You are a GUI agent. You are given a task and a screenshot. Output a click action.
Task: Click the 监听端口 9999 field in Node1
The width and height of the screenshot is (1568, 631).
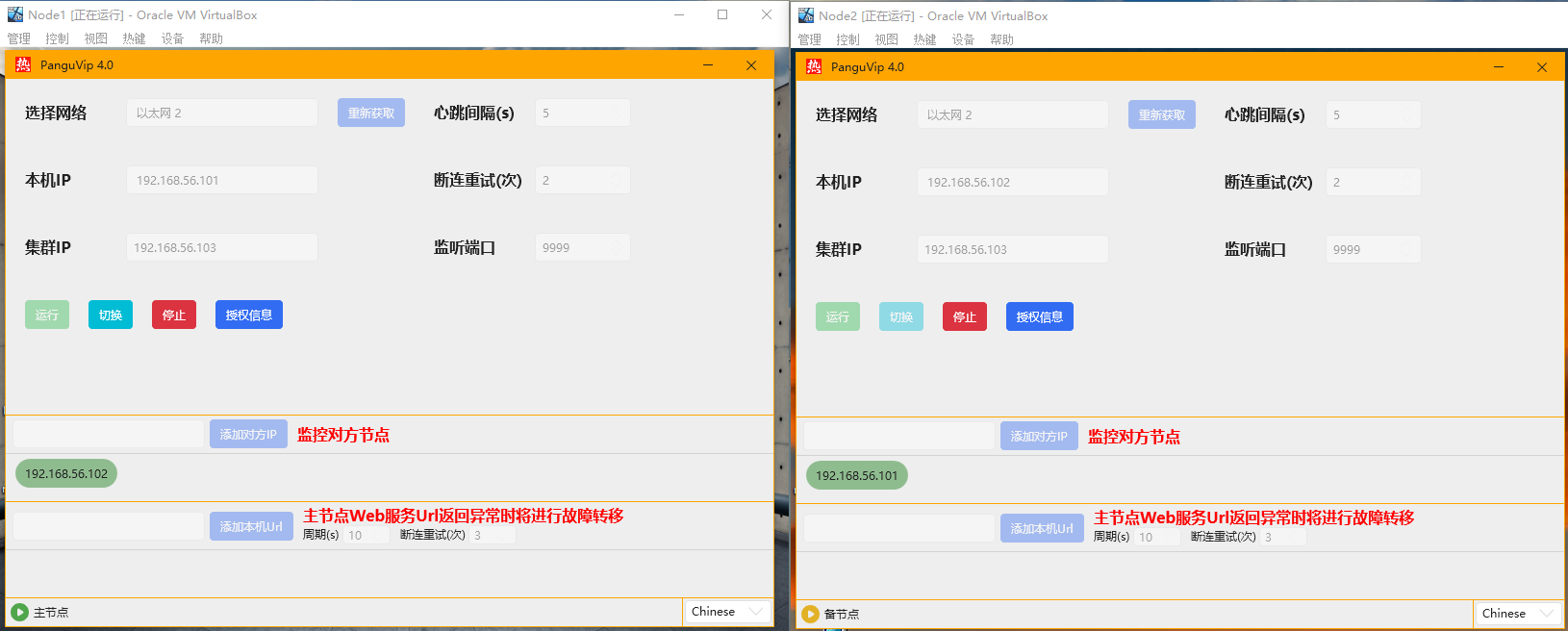pos(583,247)
